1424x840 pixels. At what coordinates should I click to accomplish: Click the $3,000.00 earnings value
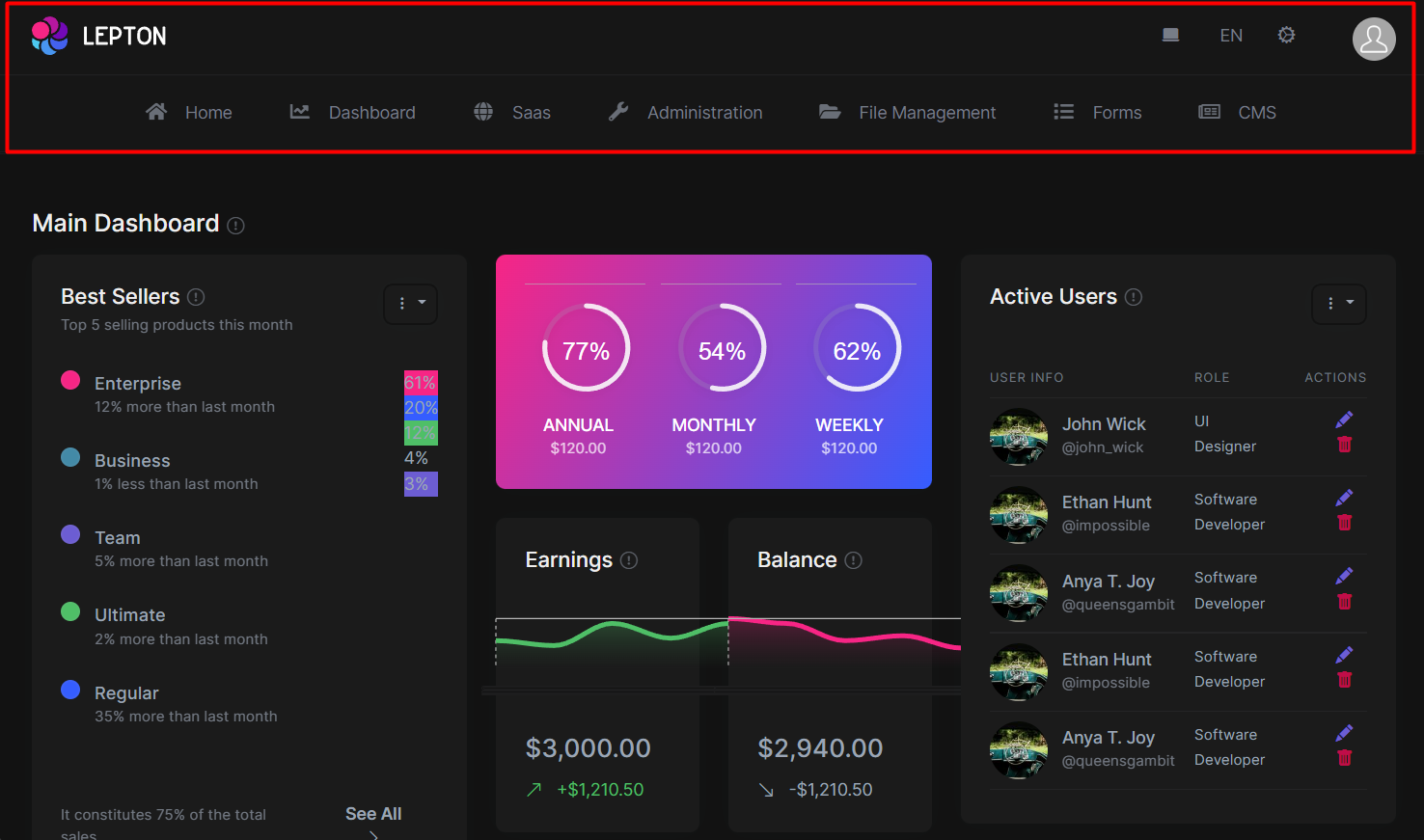pos(589,748)
